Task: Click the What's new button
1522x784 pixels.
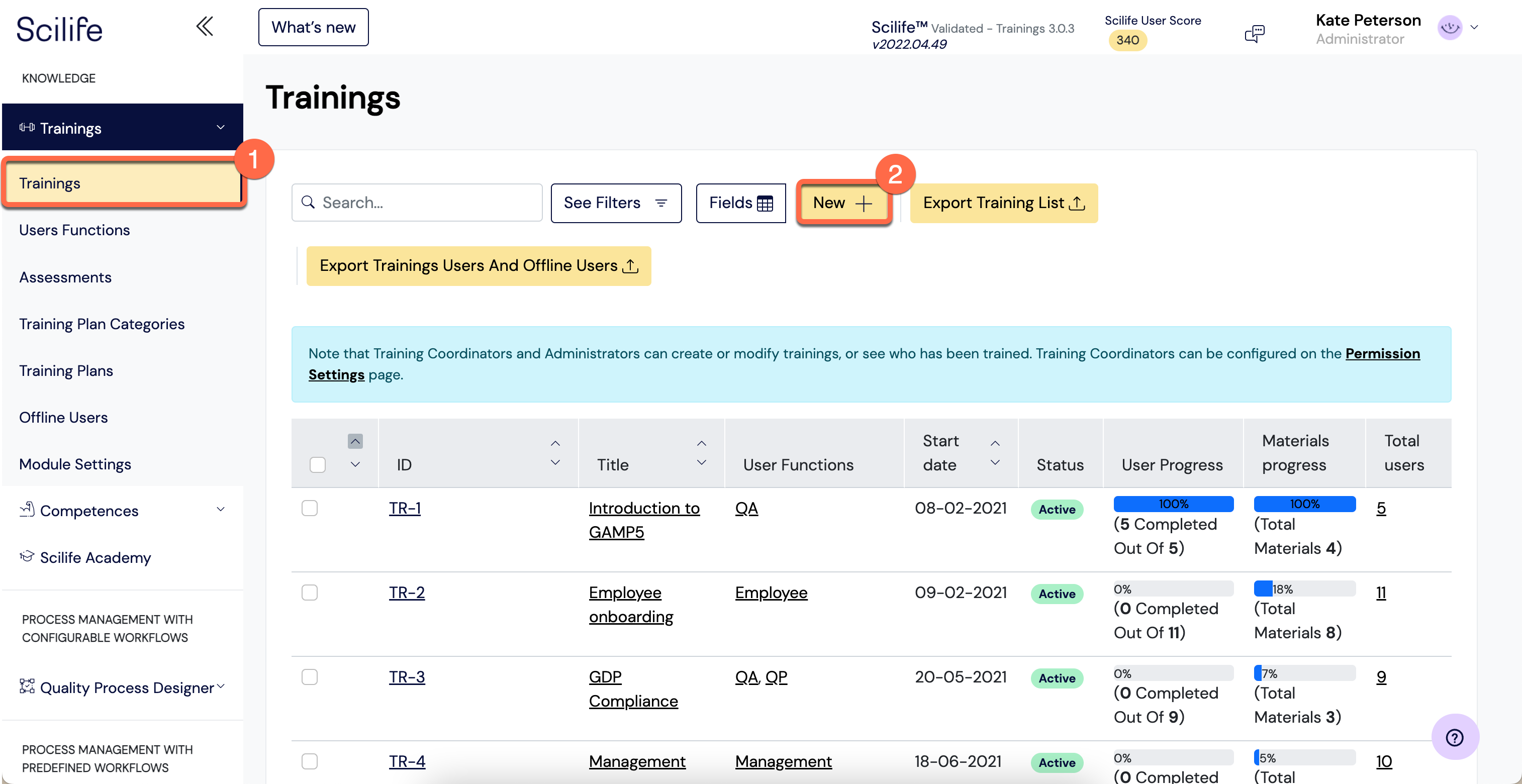Action: coord(313,27)
